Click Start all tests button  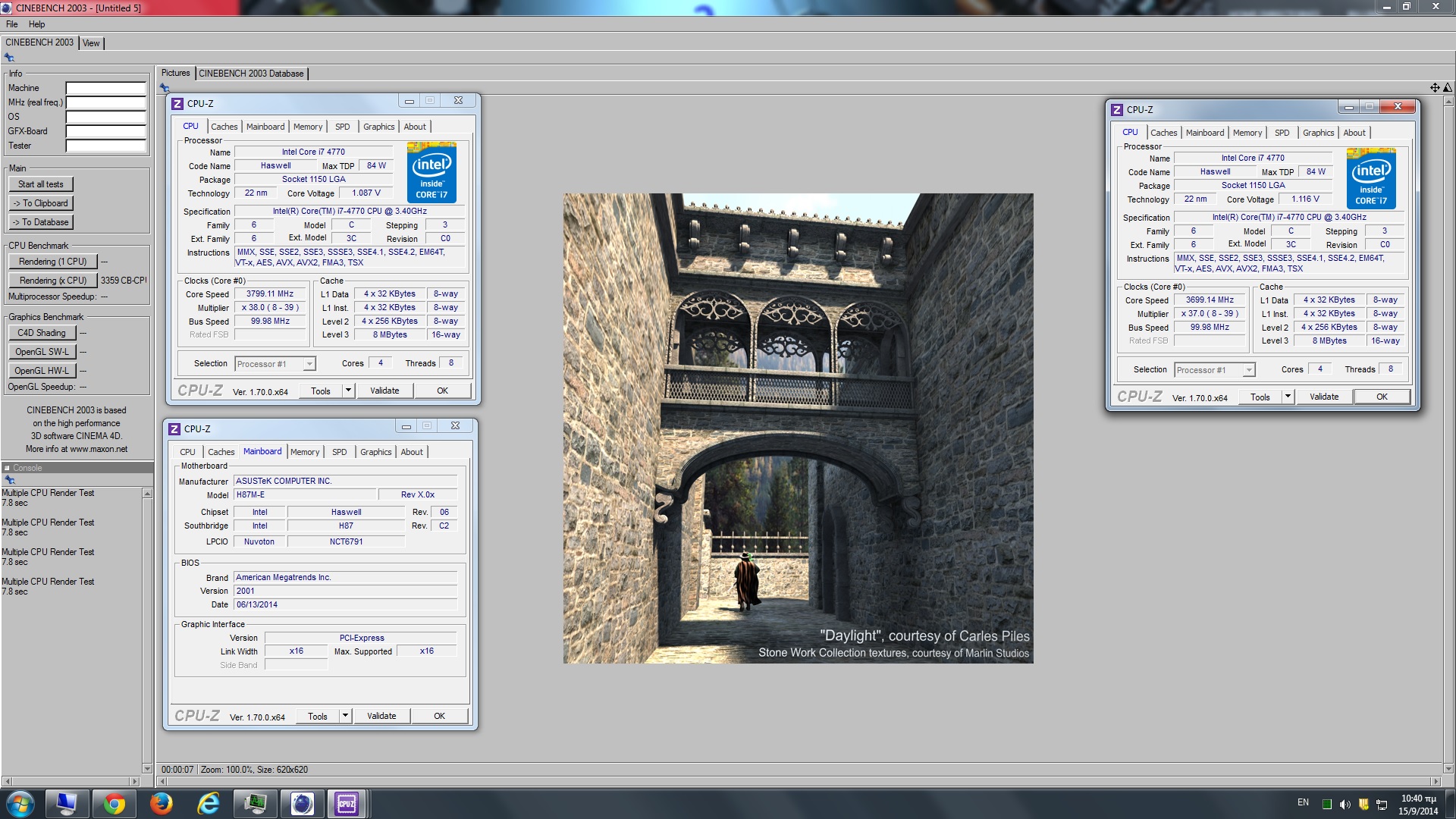(x=41, y=184)
